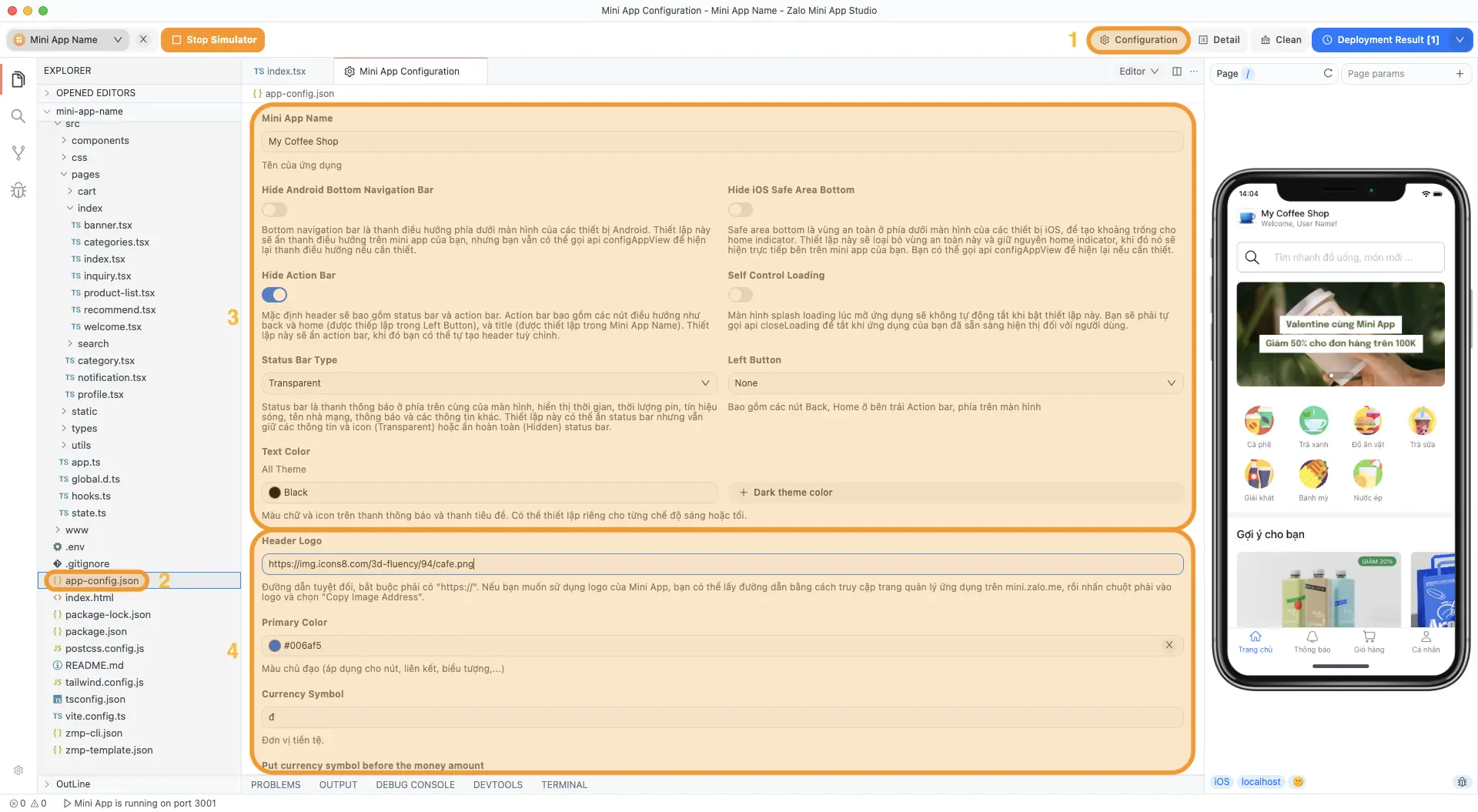Open the Explorer icon in the activity bar
Viewport: 1478px width, 812px height.
pos(18,79)
